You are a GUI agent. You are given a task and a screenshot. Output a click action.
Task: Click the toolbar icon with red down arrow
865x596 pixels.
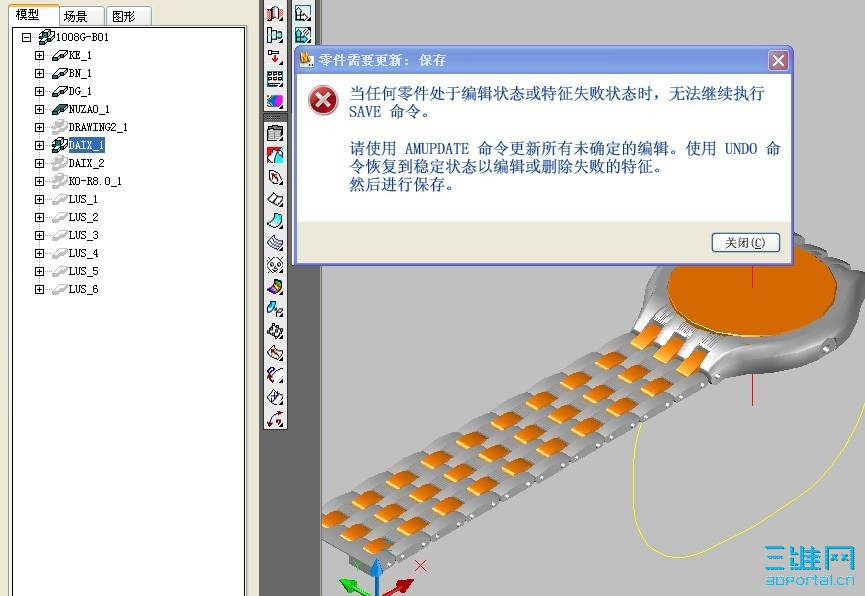click(x=275, y=57)
